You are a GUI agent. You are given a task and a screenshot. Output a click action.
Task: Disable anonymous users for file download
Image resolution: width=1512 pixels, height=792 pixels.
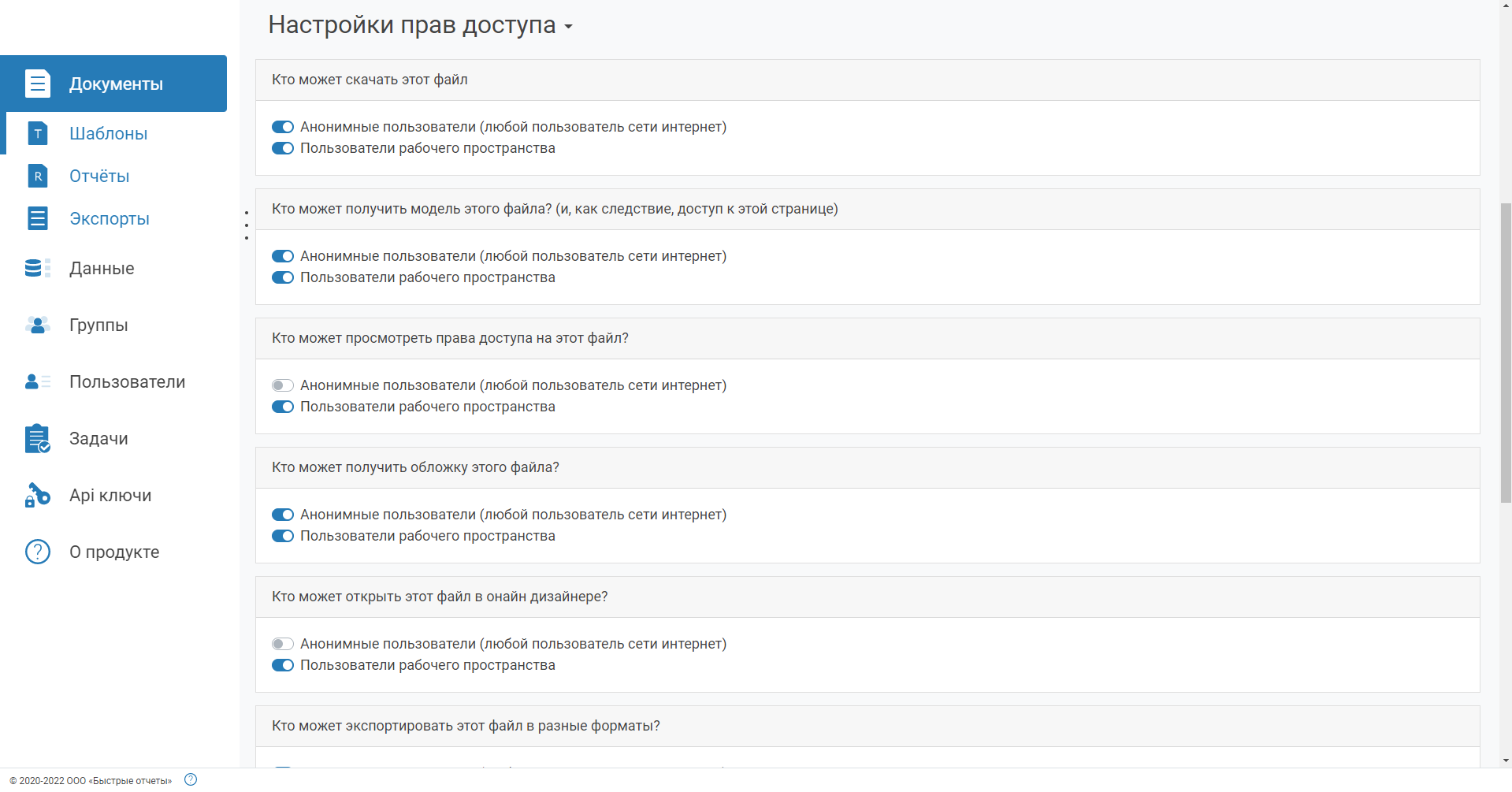(283, 127)
